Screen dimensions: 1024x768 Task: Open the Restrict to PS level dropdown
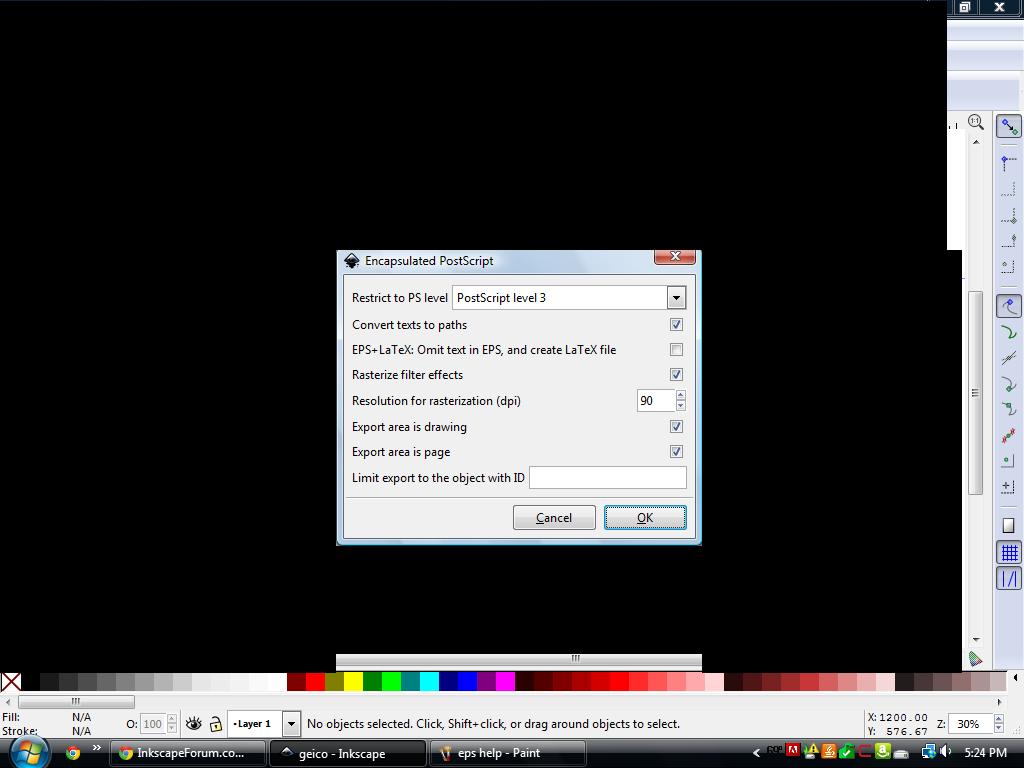tap(676, 297)
